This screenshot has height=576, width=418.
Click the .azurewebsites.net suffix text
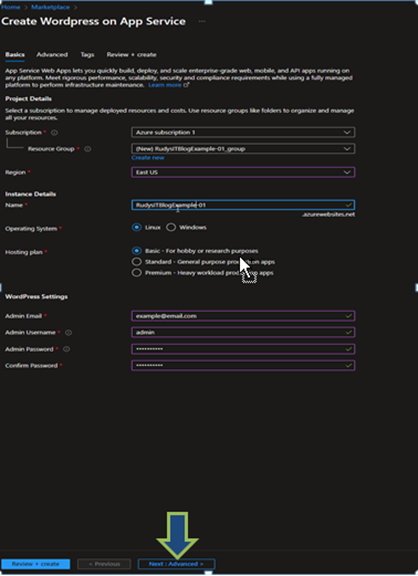pyautogui.click(x=328, y=214)
